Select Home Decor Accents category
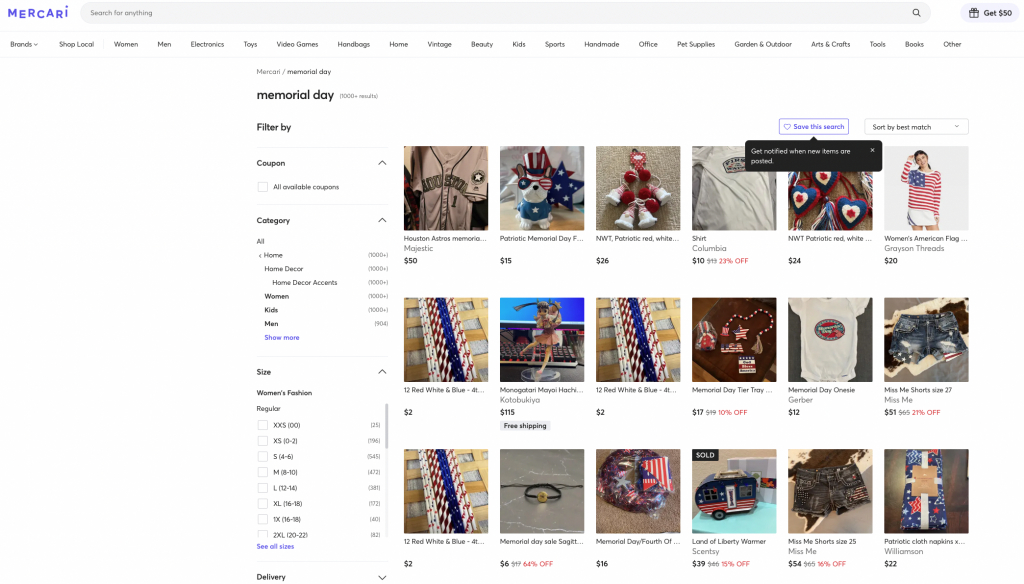This screenshot has height=584, width=1024. tap(304, 283)
